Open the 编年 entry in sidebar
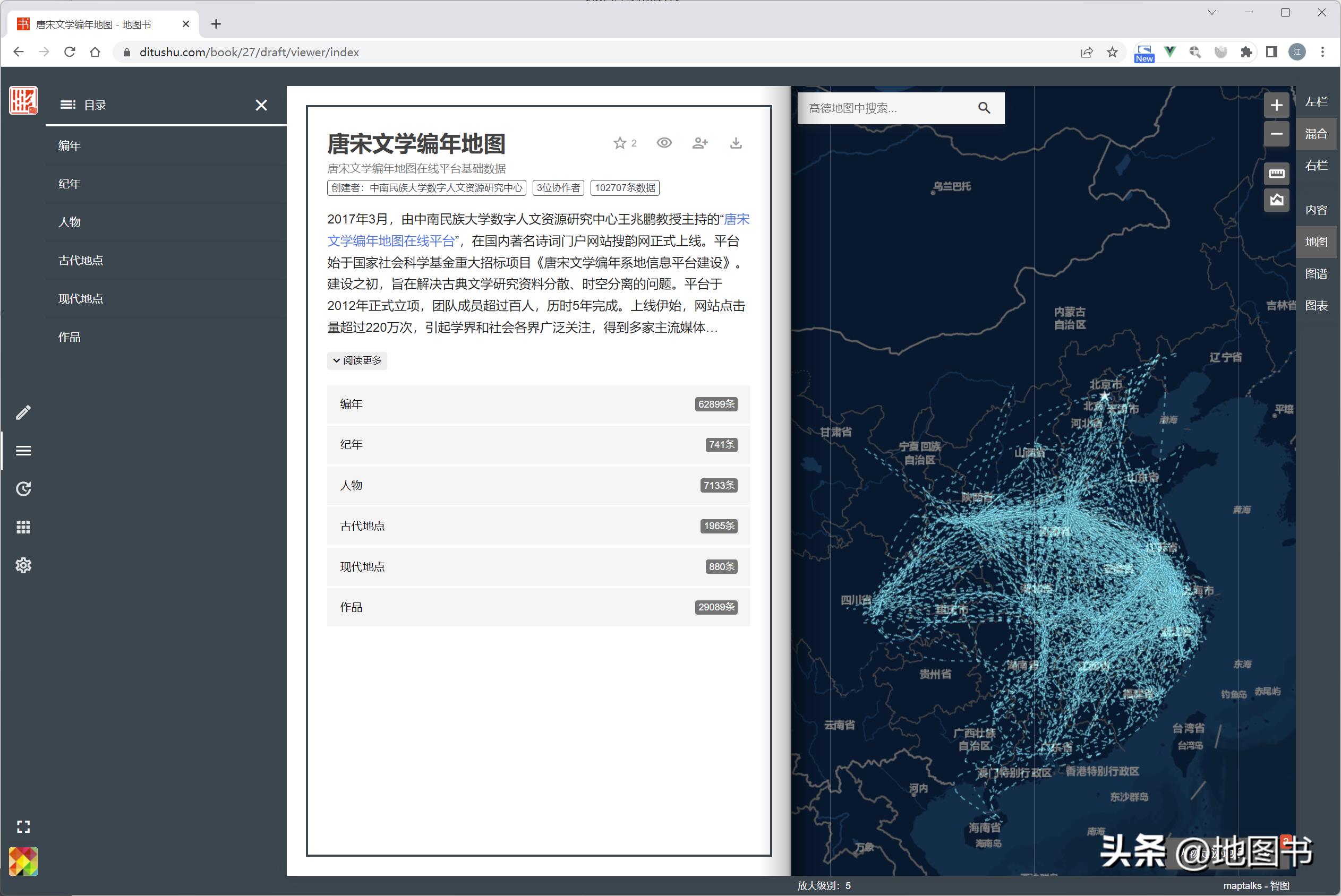 point(166,146)
